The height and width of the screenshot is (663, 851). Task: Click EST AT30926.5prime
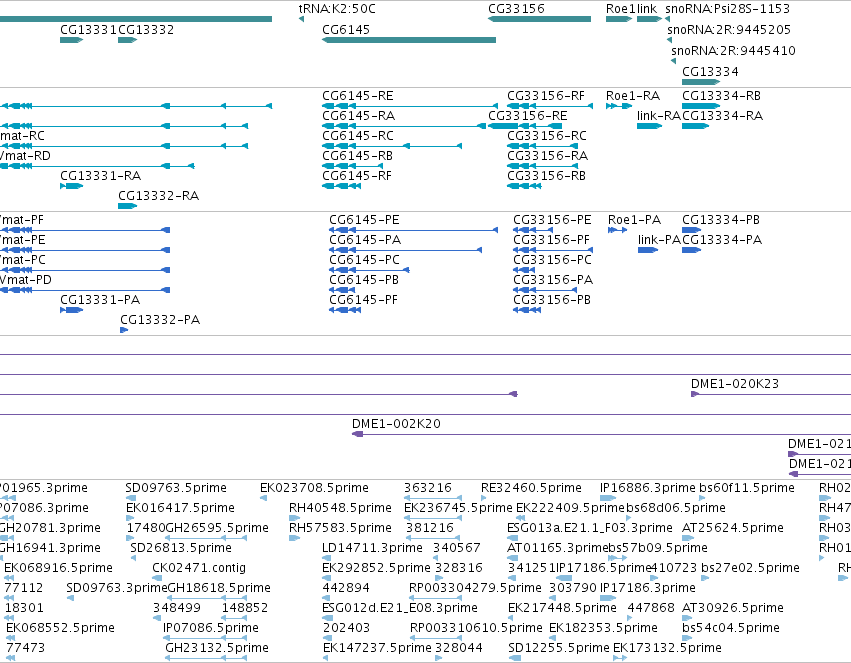[x=733, y=608]
